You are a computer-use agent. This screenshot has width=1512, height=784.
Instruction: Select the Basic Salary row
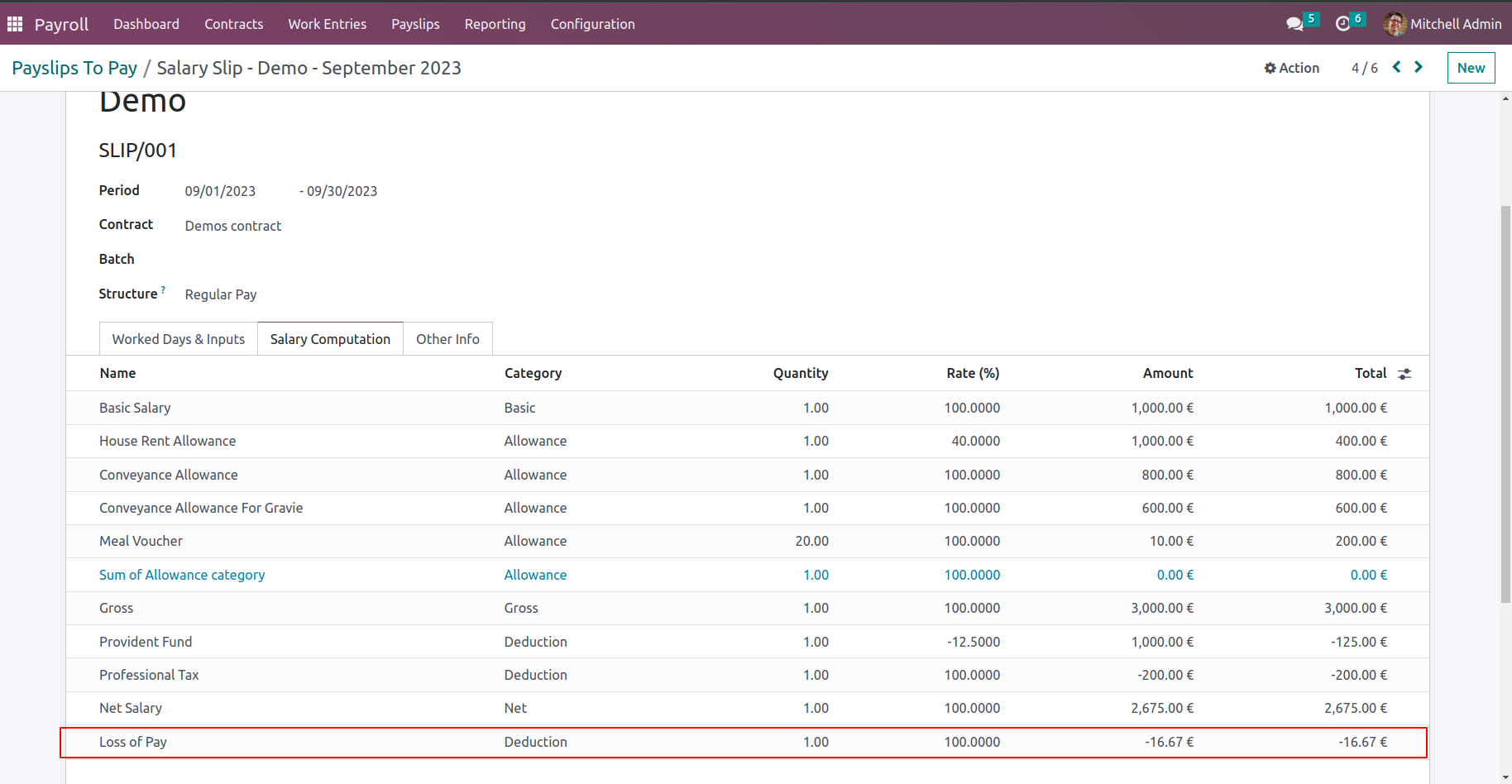coord(748,408)
